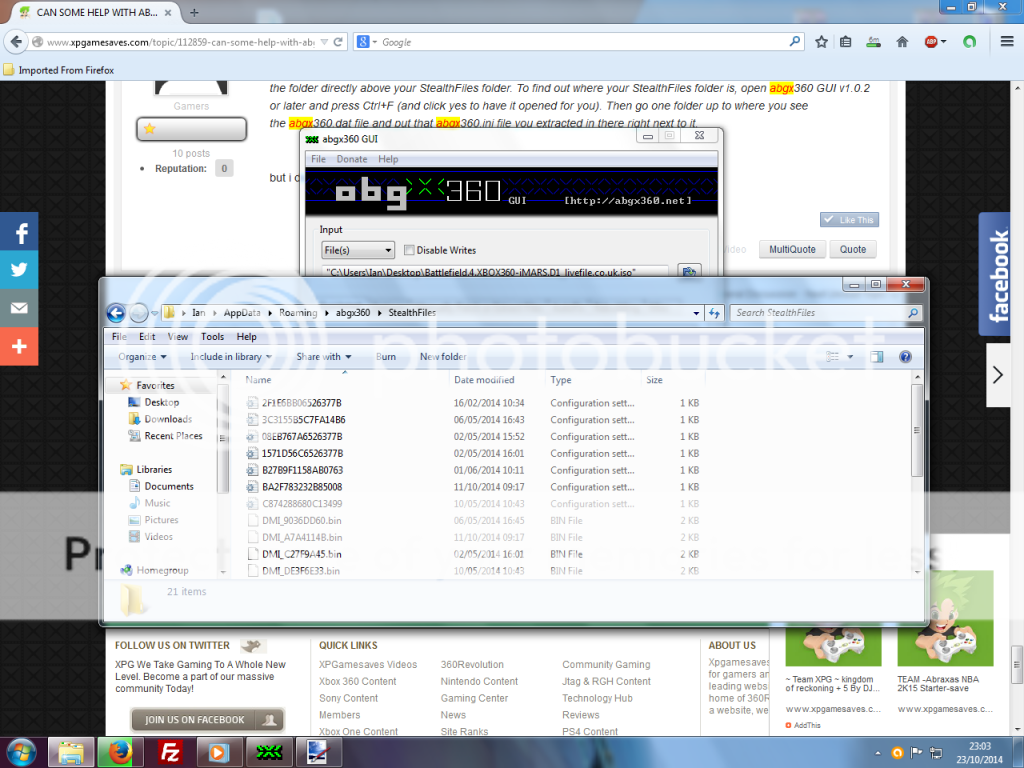Image resolution: width=1024 pixels, height=768 pixels.
Task: Click the Join Us On Facebook button
Action: tap(207, 720)
